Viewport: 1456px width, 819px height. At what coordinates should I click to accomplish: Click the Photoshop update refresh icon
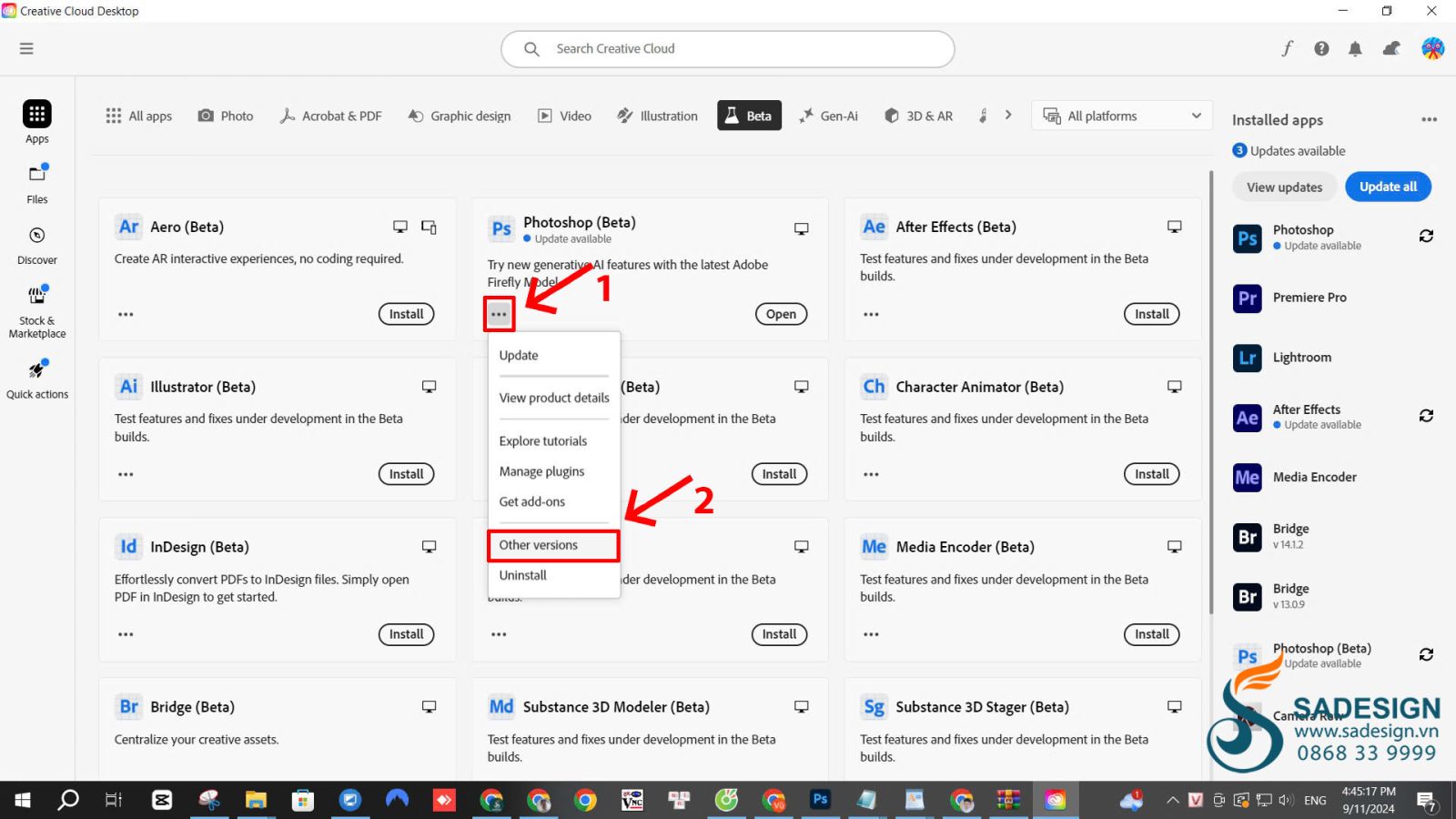pyautogui.click(x=1426, y=237)
